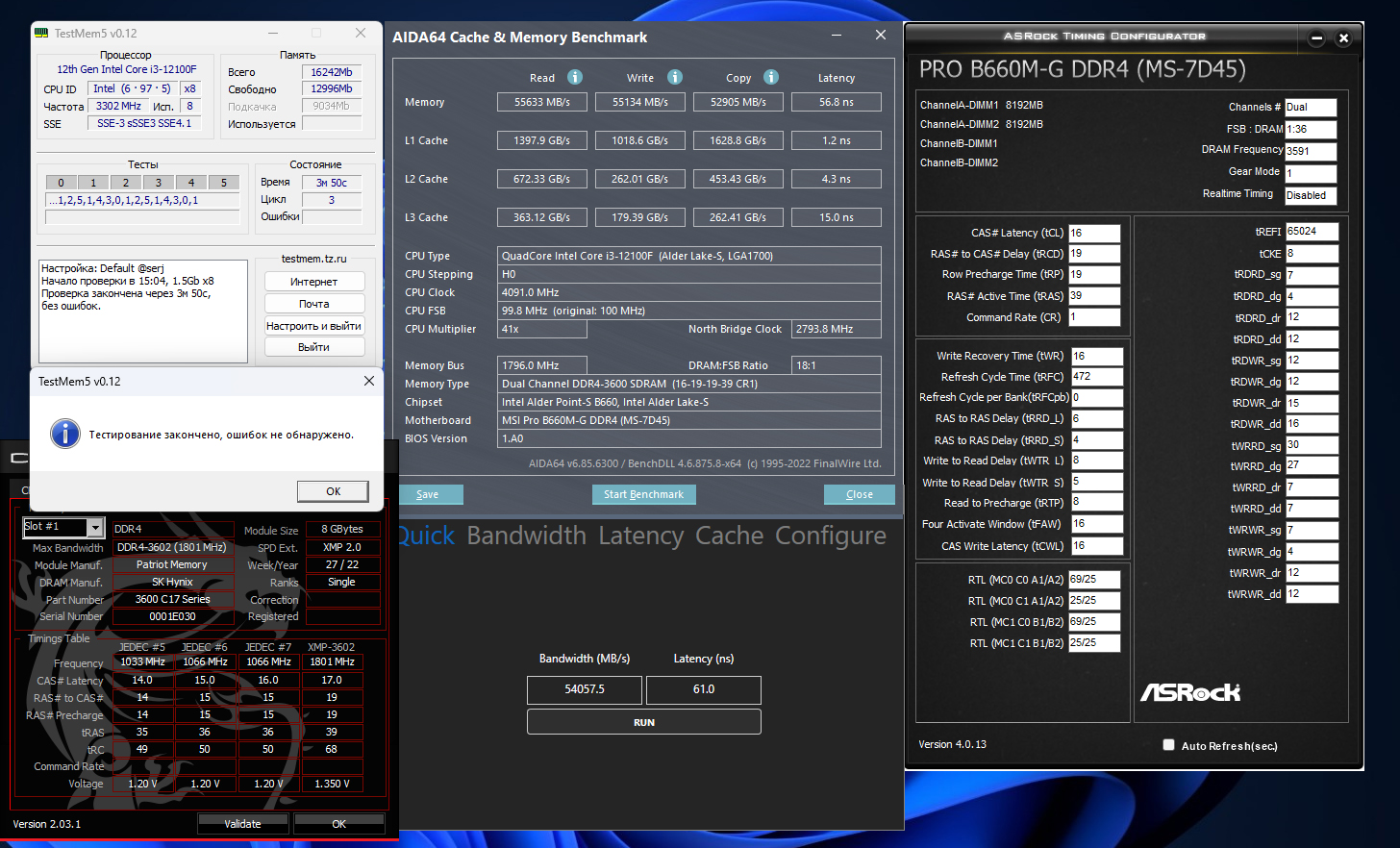Click test box 0 in TestMem5 Тесты
Screen dimensions: 1400x848
[x=62, y=183]
